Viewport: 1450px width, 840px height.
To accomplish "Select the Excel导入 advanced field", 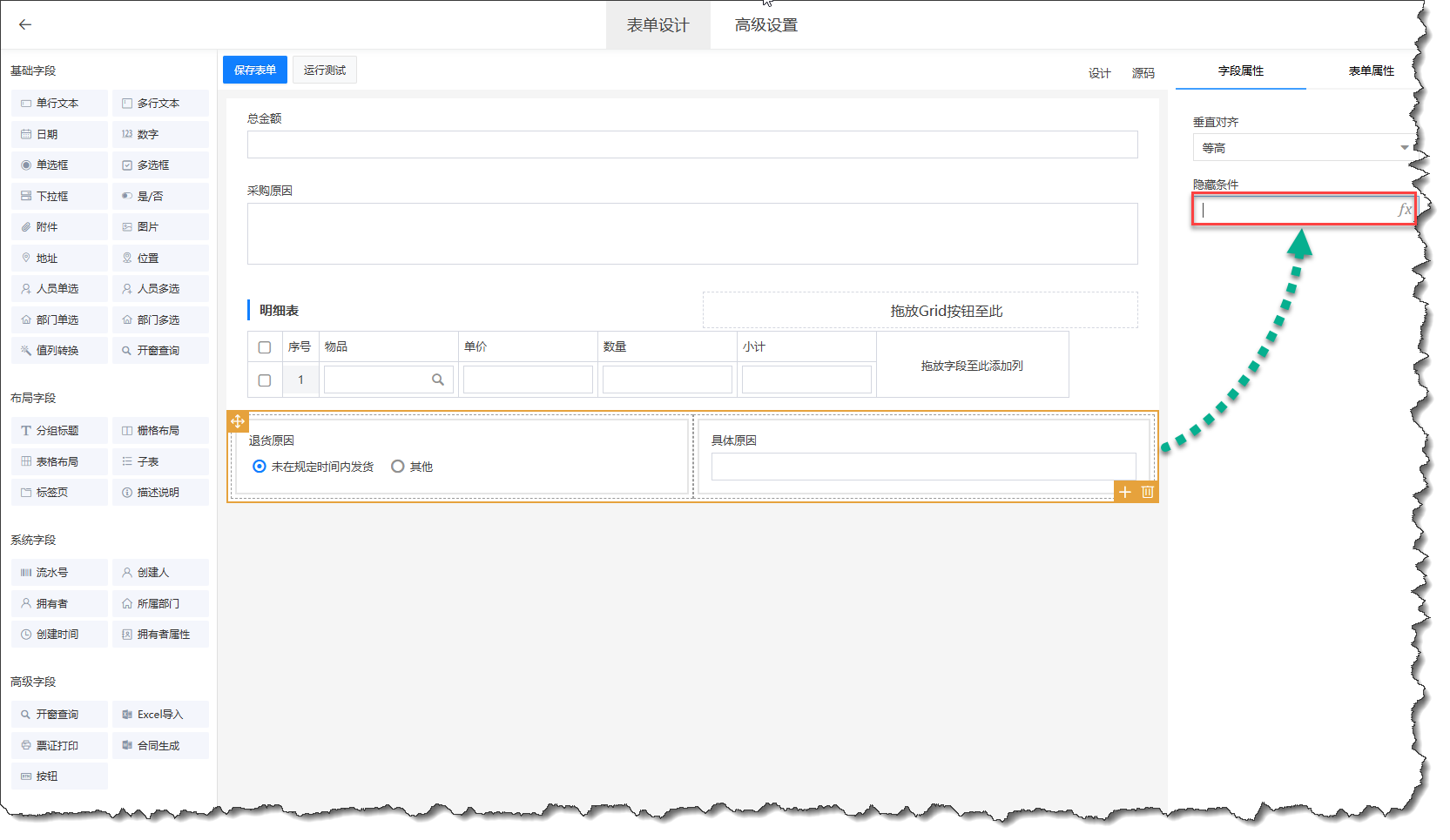I will tap(160, 714).
